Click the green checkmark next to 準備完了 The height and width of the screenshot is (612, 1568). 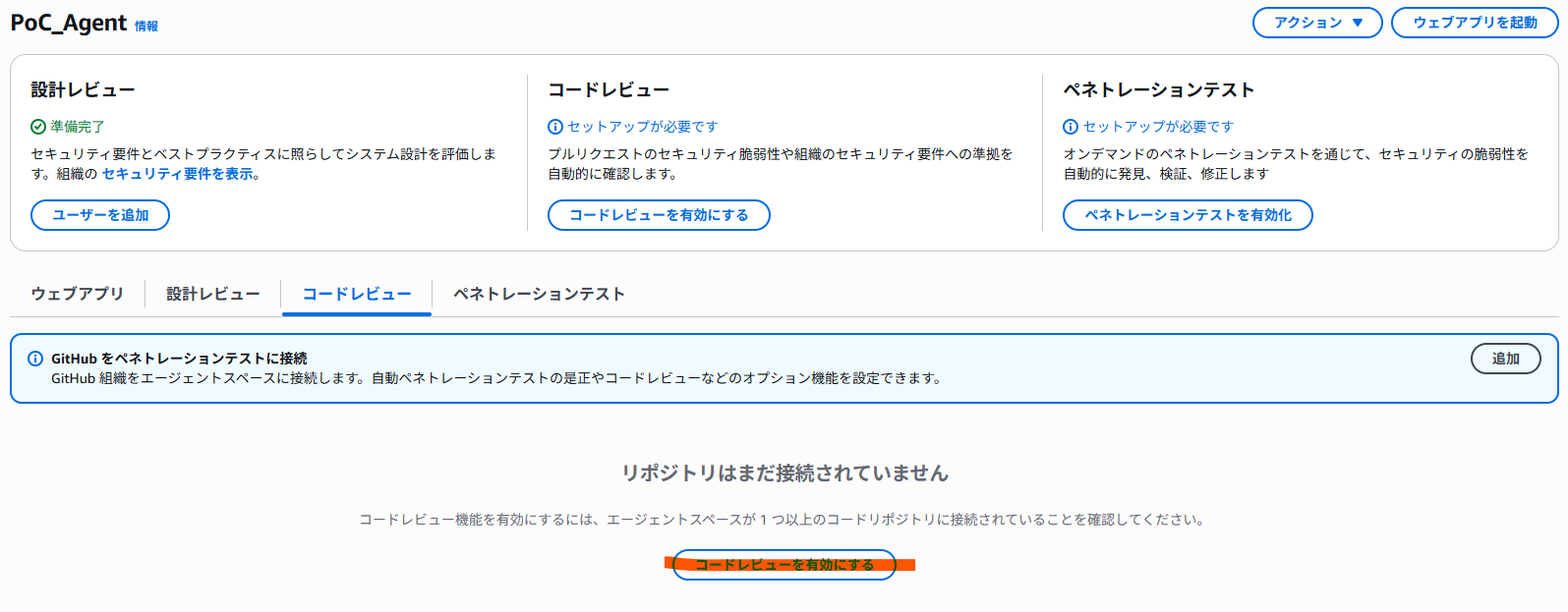pyautogui.click(x=37, y=126)
